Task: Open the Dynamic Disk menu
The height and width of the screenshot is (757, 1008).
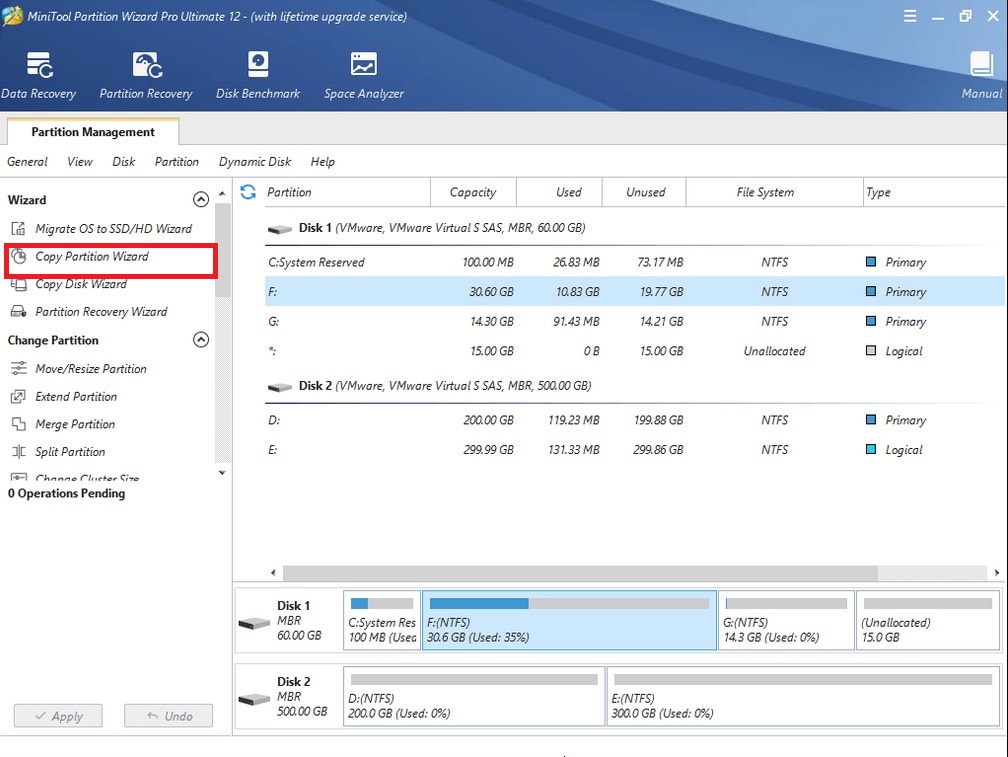Action: (x=255, y=162)
